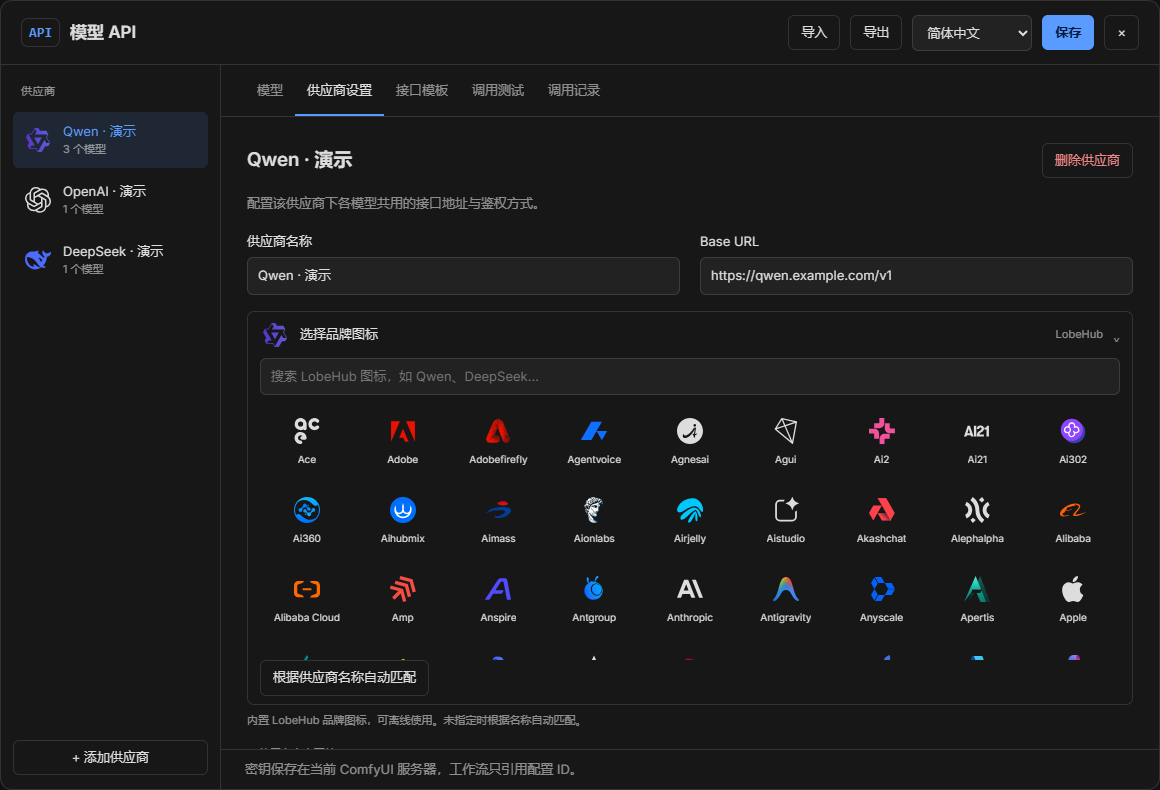Viewport: 1160px width, 790px height.
Task: Focus the Base URL input field
Action: [916, 276]
